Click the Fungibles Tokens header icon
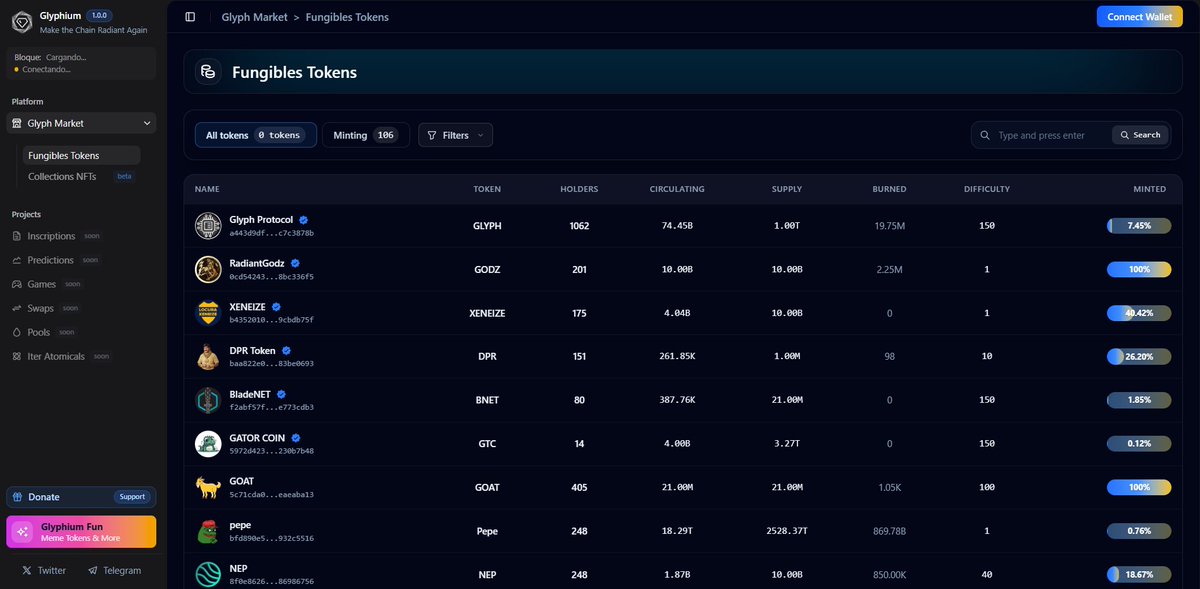This screenshot has width=1200, height=589. (x=207, y=71)
